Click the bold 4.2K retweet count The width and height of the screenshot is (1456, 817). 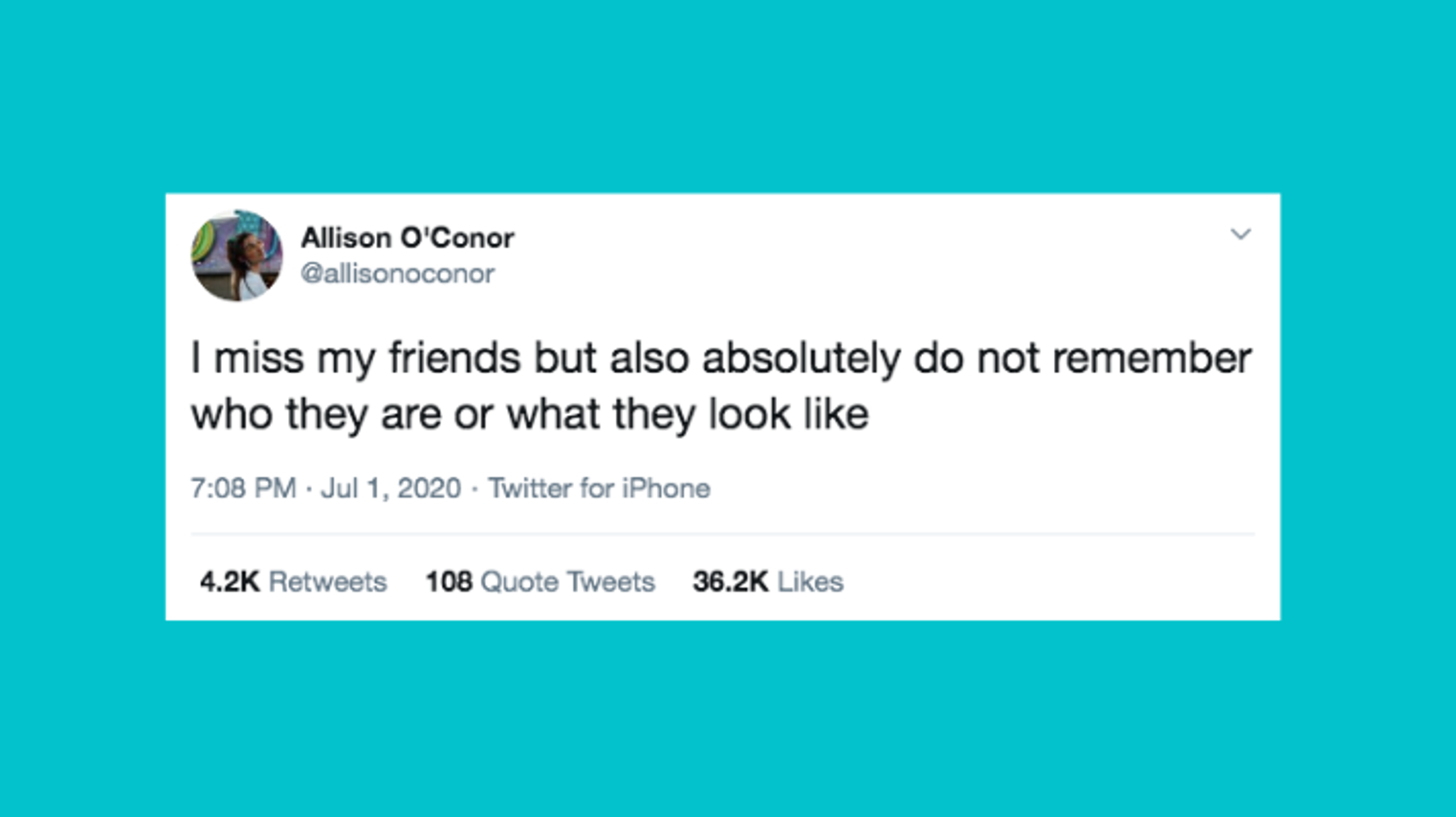click(232, 581)
